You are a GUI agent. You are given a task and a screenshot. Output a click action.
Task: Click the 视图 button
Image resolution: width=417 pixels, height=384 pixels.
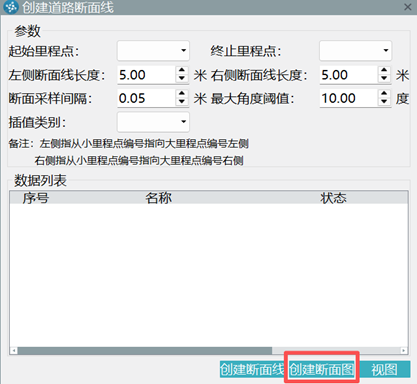[x=384, y=369]
